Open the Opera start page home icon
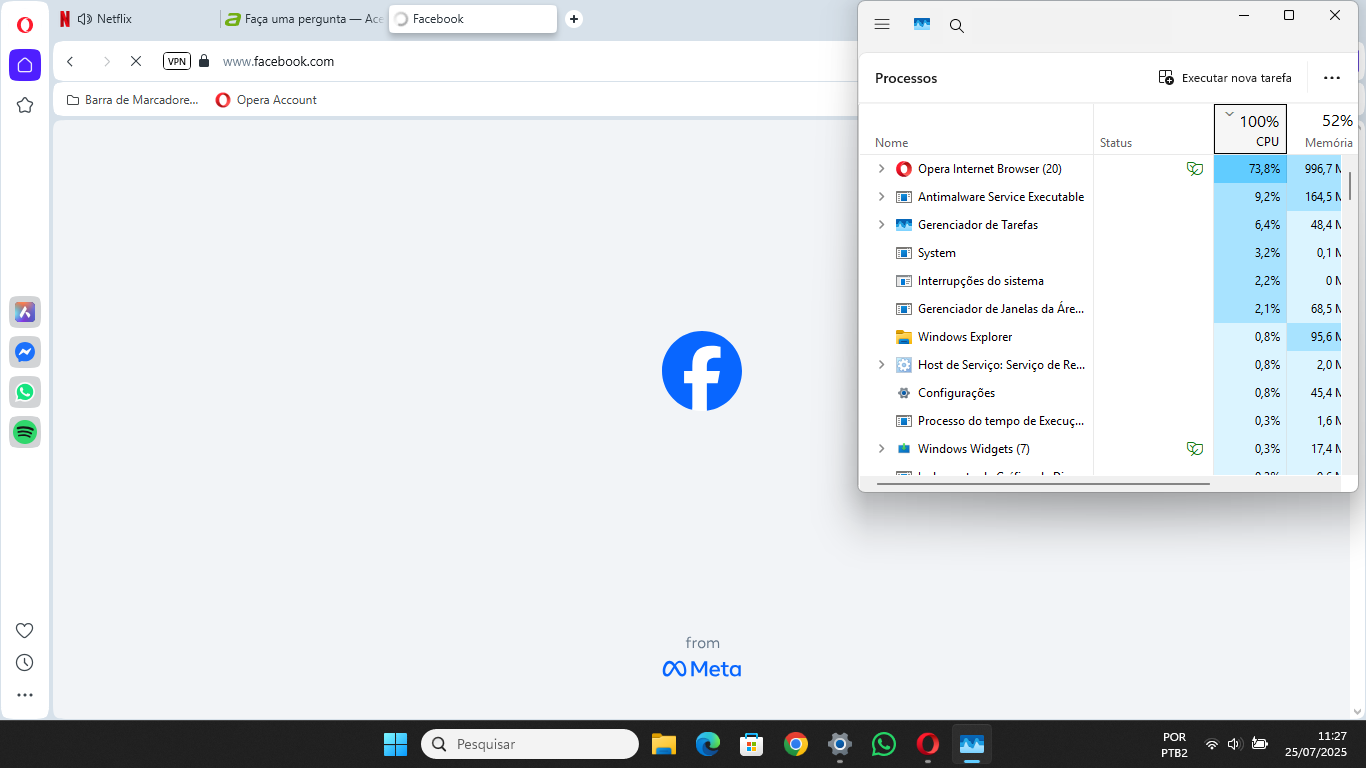The image size is (1366, 768). click(25, 65)
